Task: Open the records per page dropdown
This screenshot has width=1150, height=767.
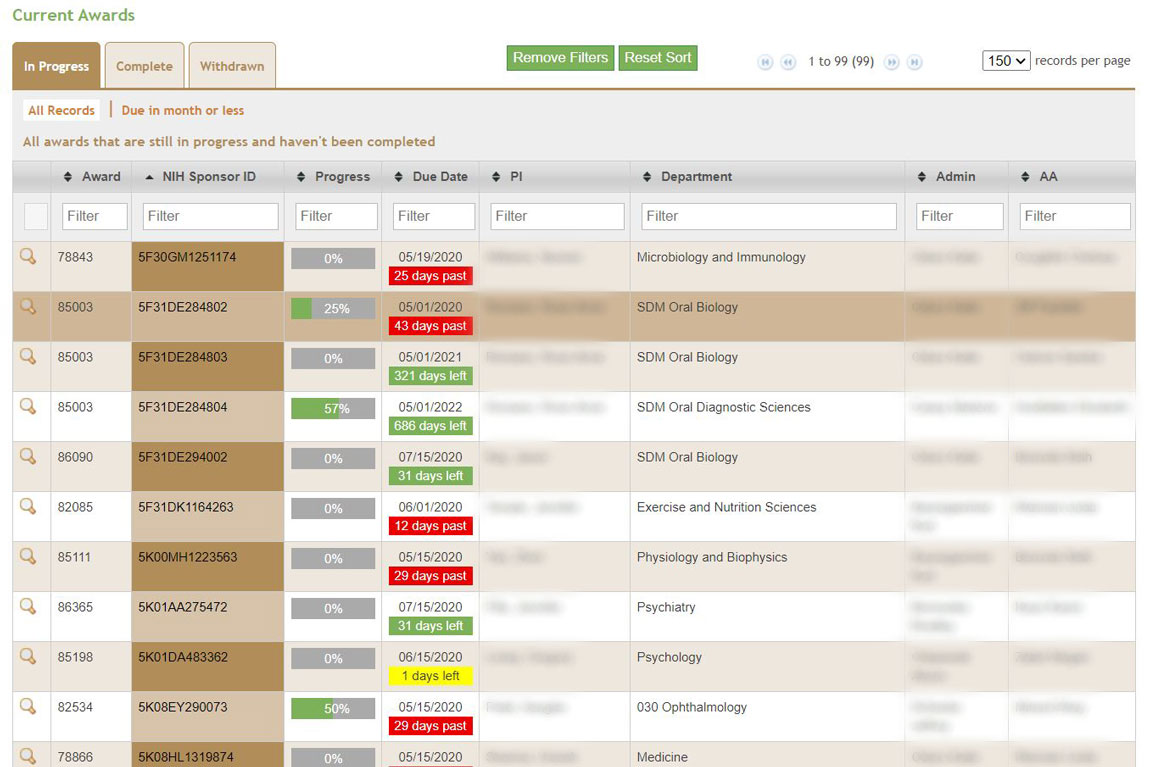Action: point(1006,61)
